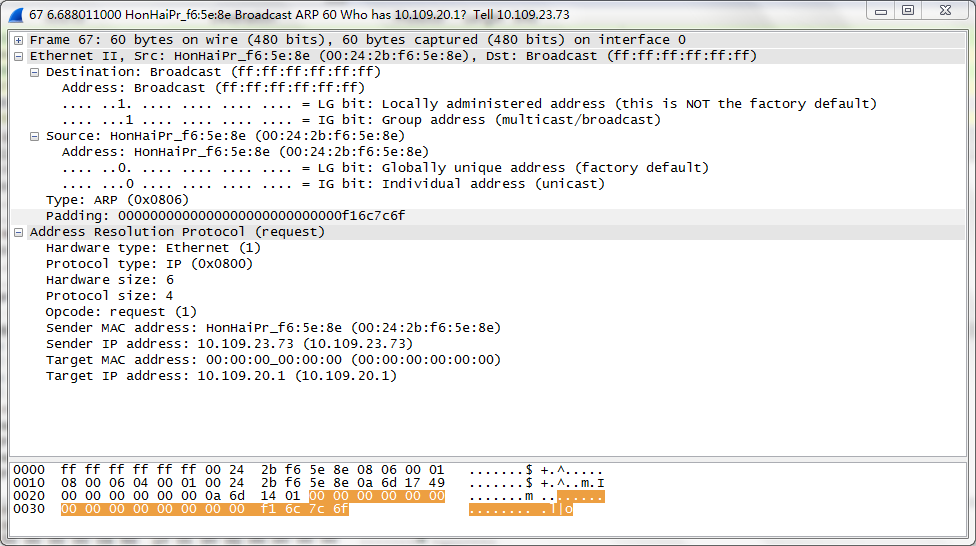Image resolution: width=976 pixels, height=546 pixels.
Task: Select the Protocol type: IP (0x0800) line
Action: (149, 264)
